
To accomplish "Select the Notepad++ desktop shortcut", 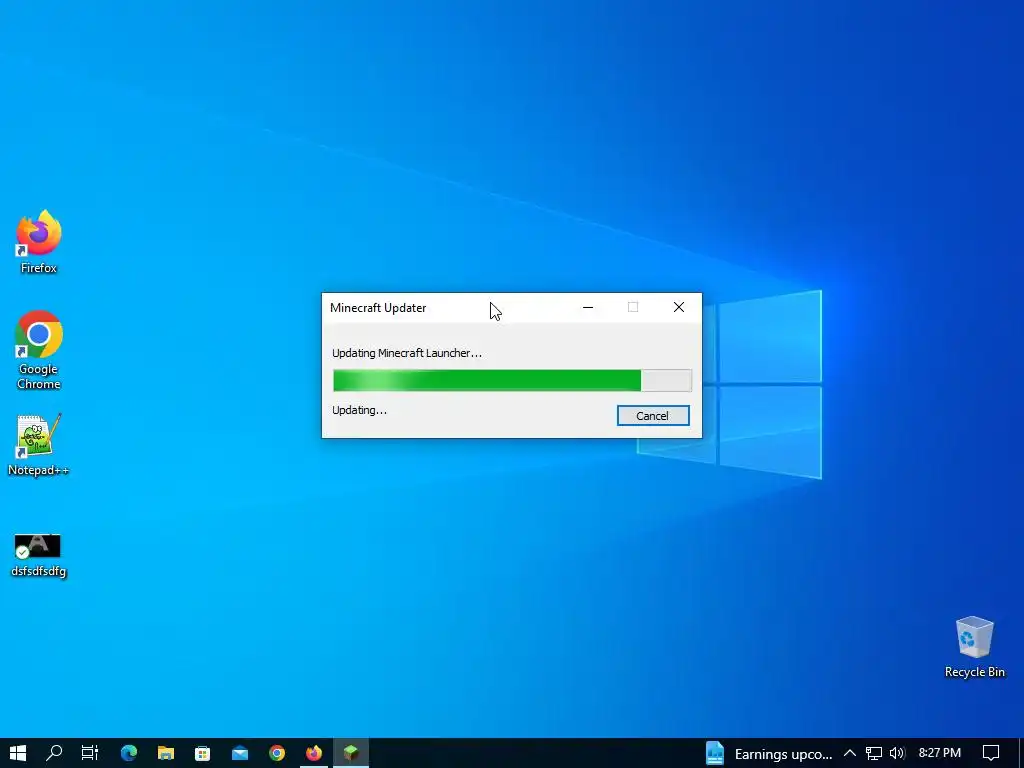I will tap(39, 445).
